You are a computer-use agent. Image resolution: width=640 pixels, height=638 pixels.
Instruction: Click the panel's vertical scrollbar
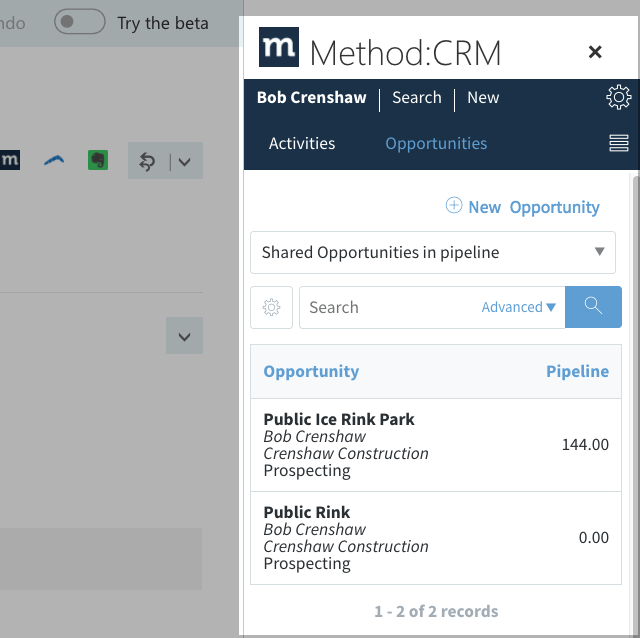click(635, 404)
